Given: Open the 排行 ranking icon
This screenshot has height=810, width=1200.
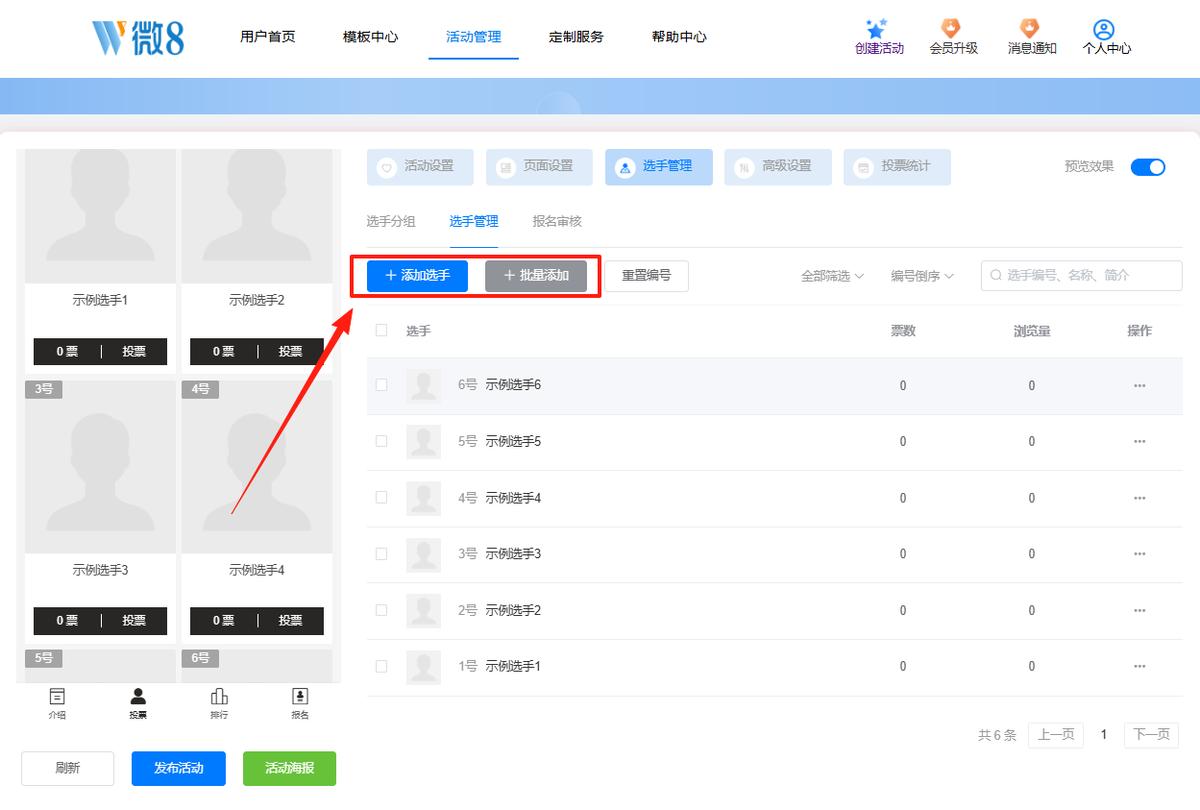Looking at the screenshot, I should tap(219, 696).
